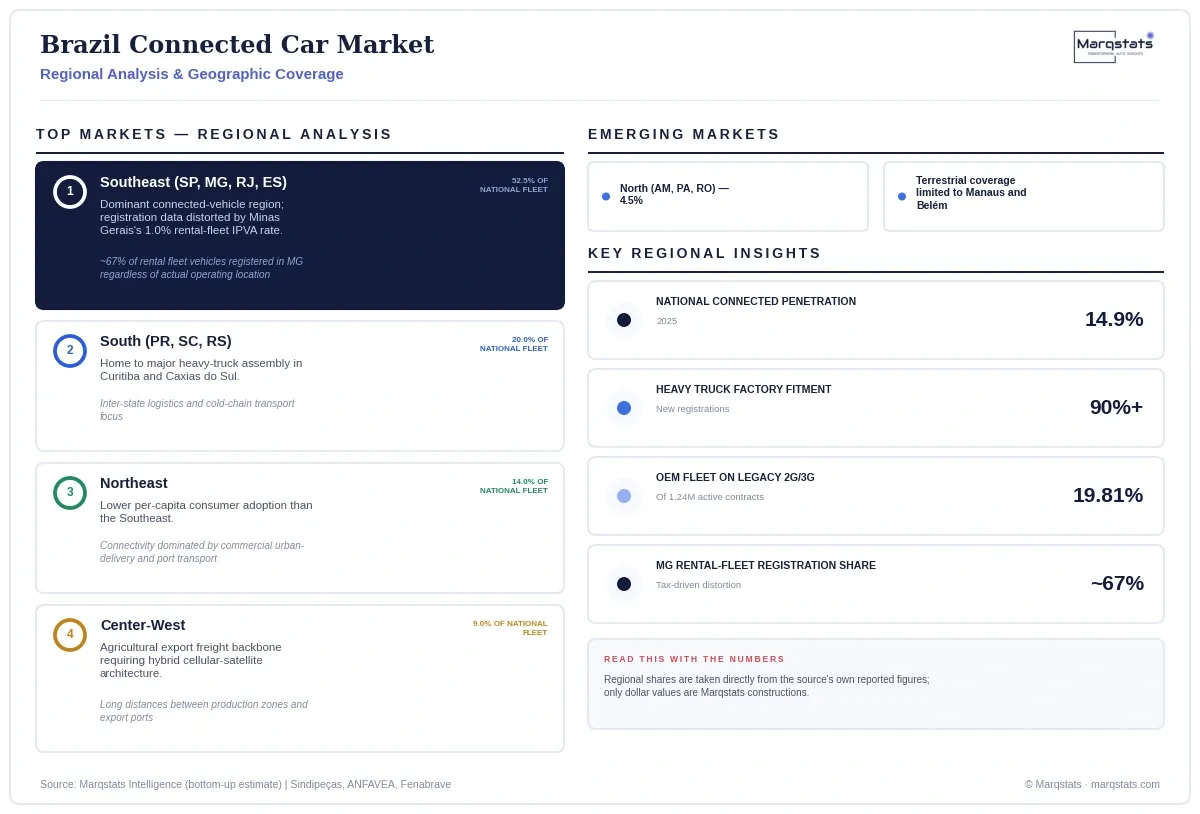Click the 19.81% legacy fleet value
Image resolution: width=1200 pixels, height=814 pixels.
coord(1108,495)
